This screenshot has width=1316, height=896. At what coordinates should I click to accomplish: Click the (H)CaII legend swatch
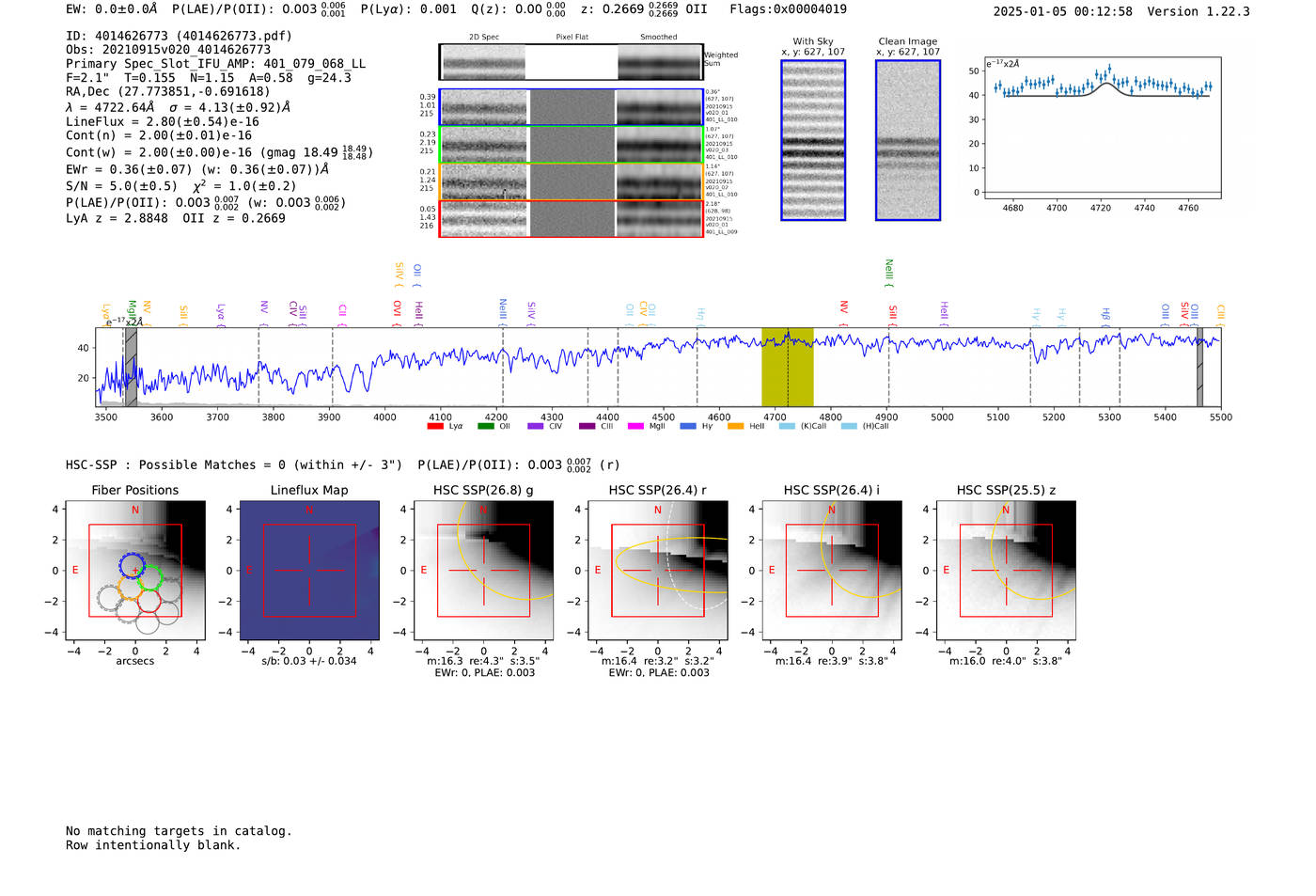849,426
